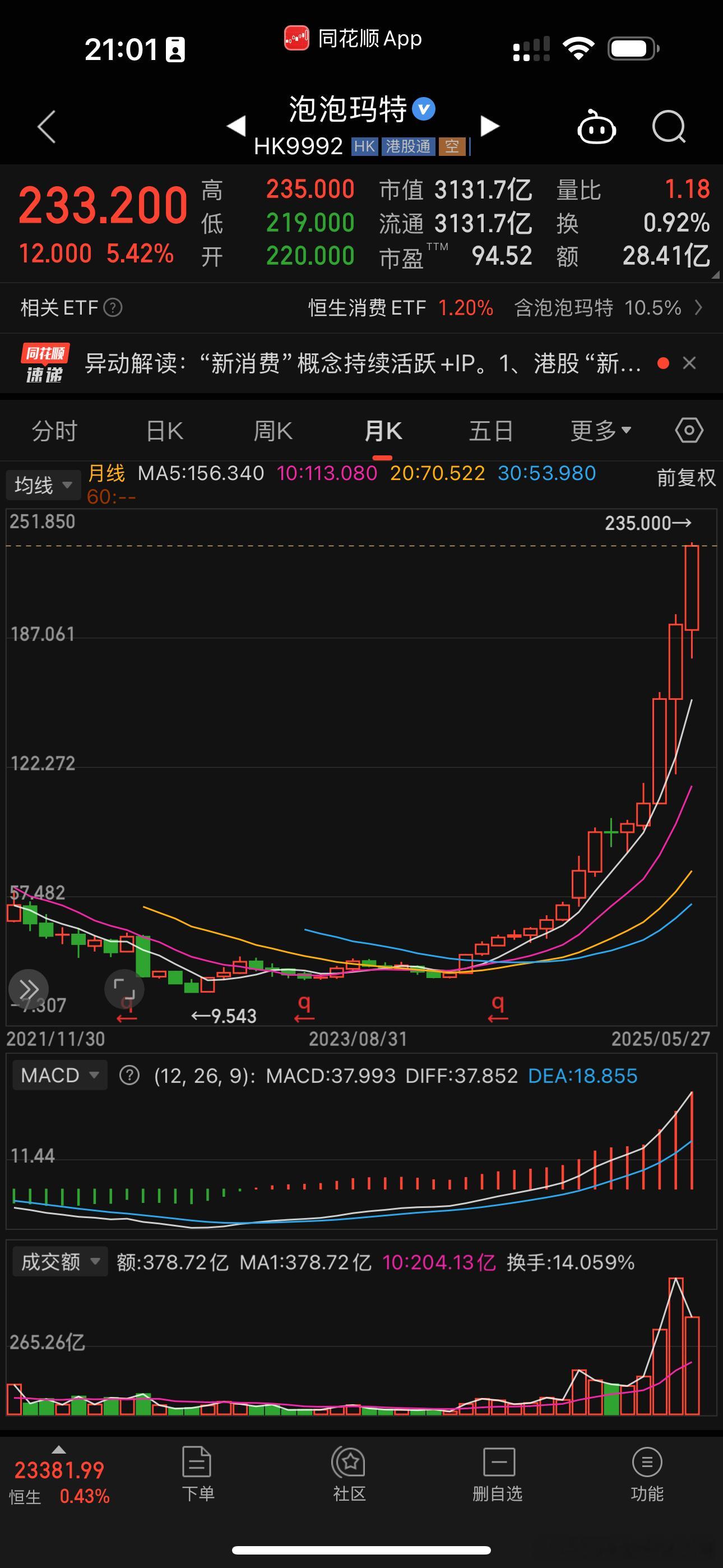The width and height of the screenshot is (723, 1568).
Task: Tap fullscreen landscape chart icon
Action: pos(124,989)
